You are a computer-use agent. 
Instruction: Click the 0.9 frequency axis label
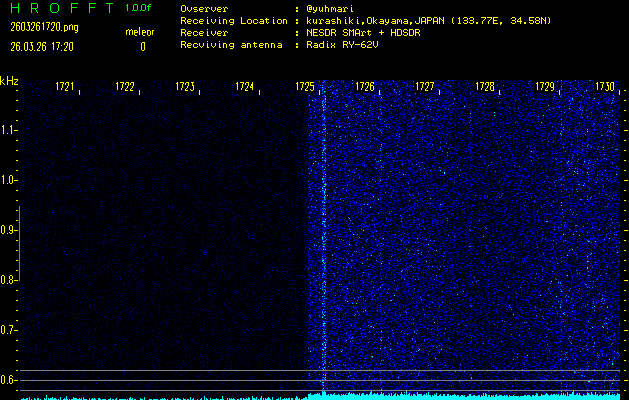(x=8, y=230)
